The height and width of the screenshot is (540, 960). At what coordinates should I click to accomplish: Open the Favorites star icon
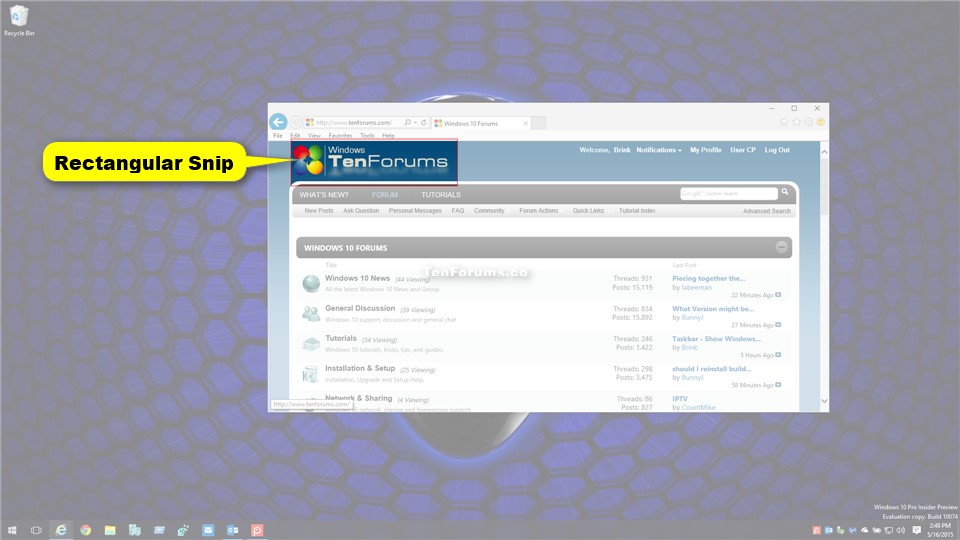click(x=796, y=122)
